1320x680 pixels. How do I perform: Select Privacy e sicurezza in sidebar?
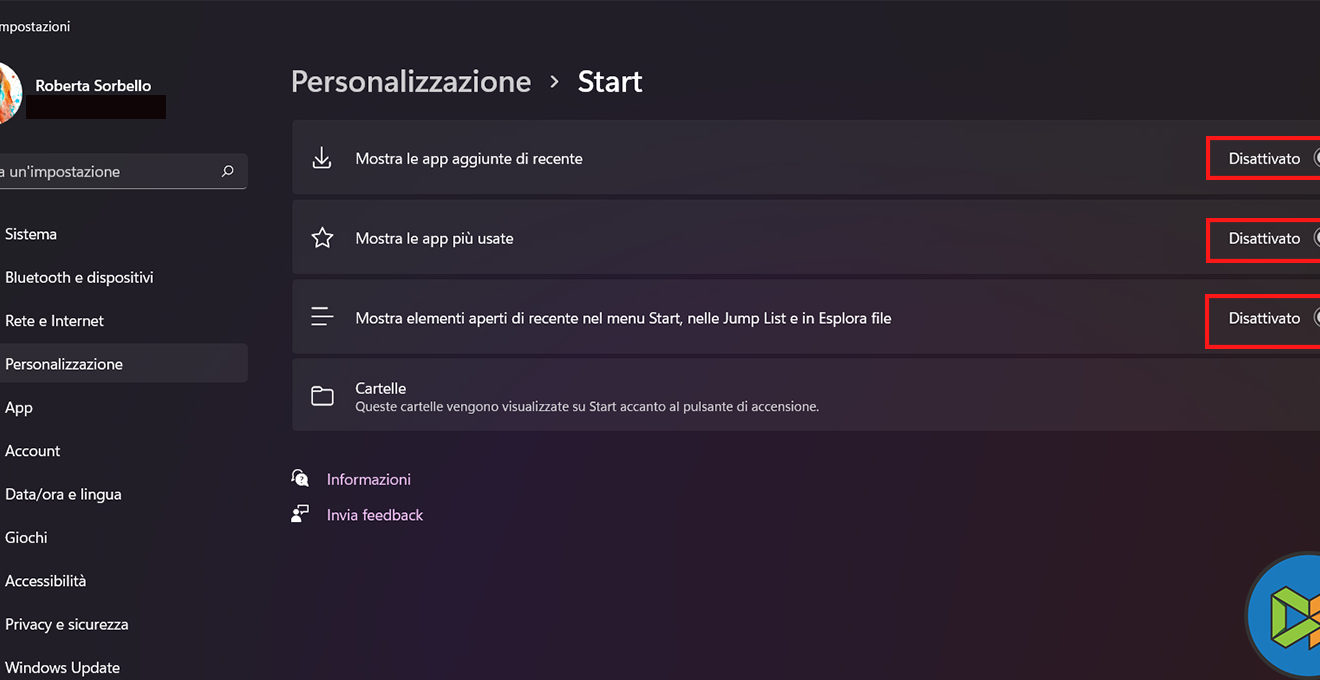coord(67,624)
